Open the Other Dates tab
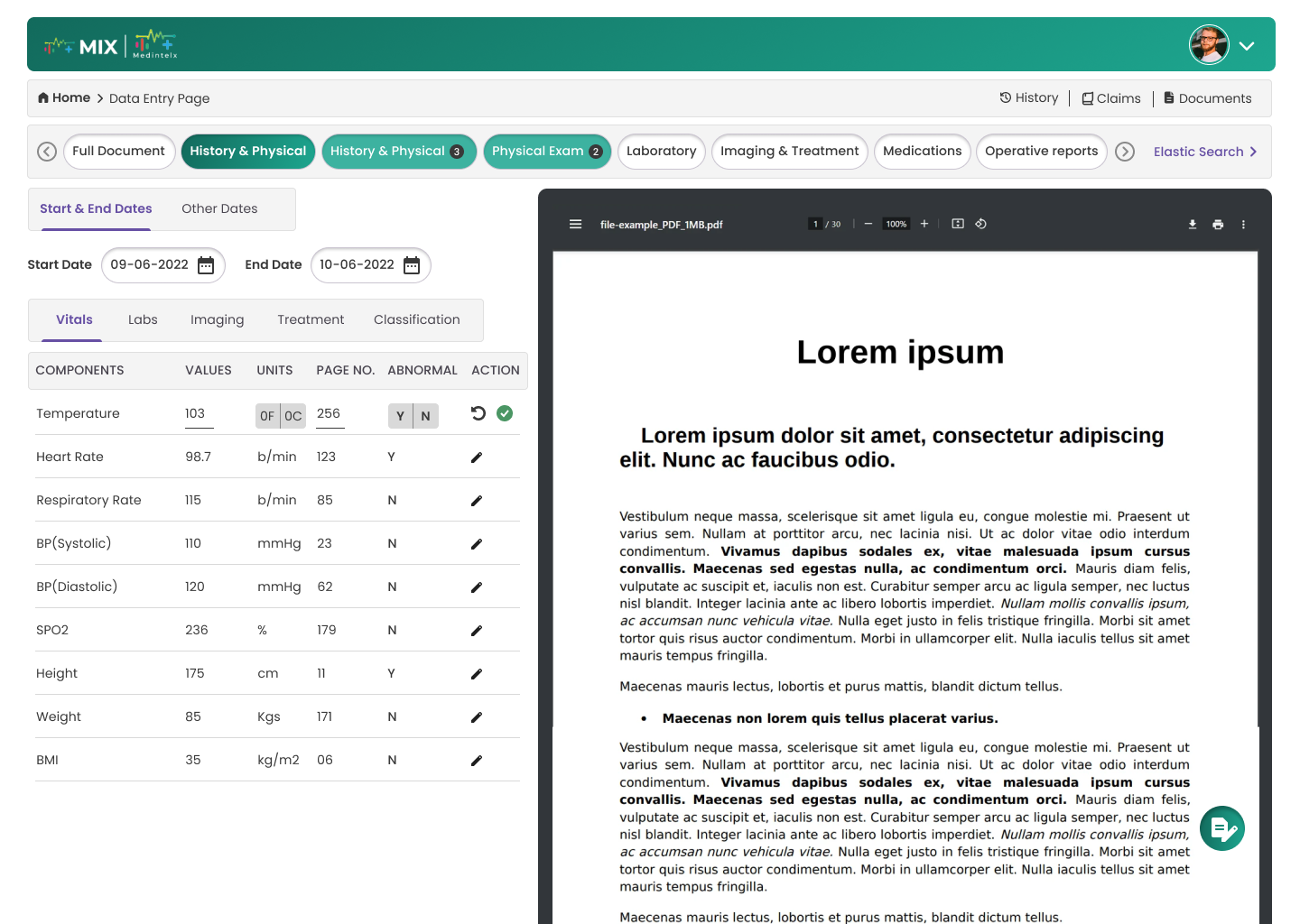The height and width of the screenshot is (924, 1300). (219, 208)
